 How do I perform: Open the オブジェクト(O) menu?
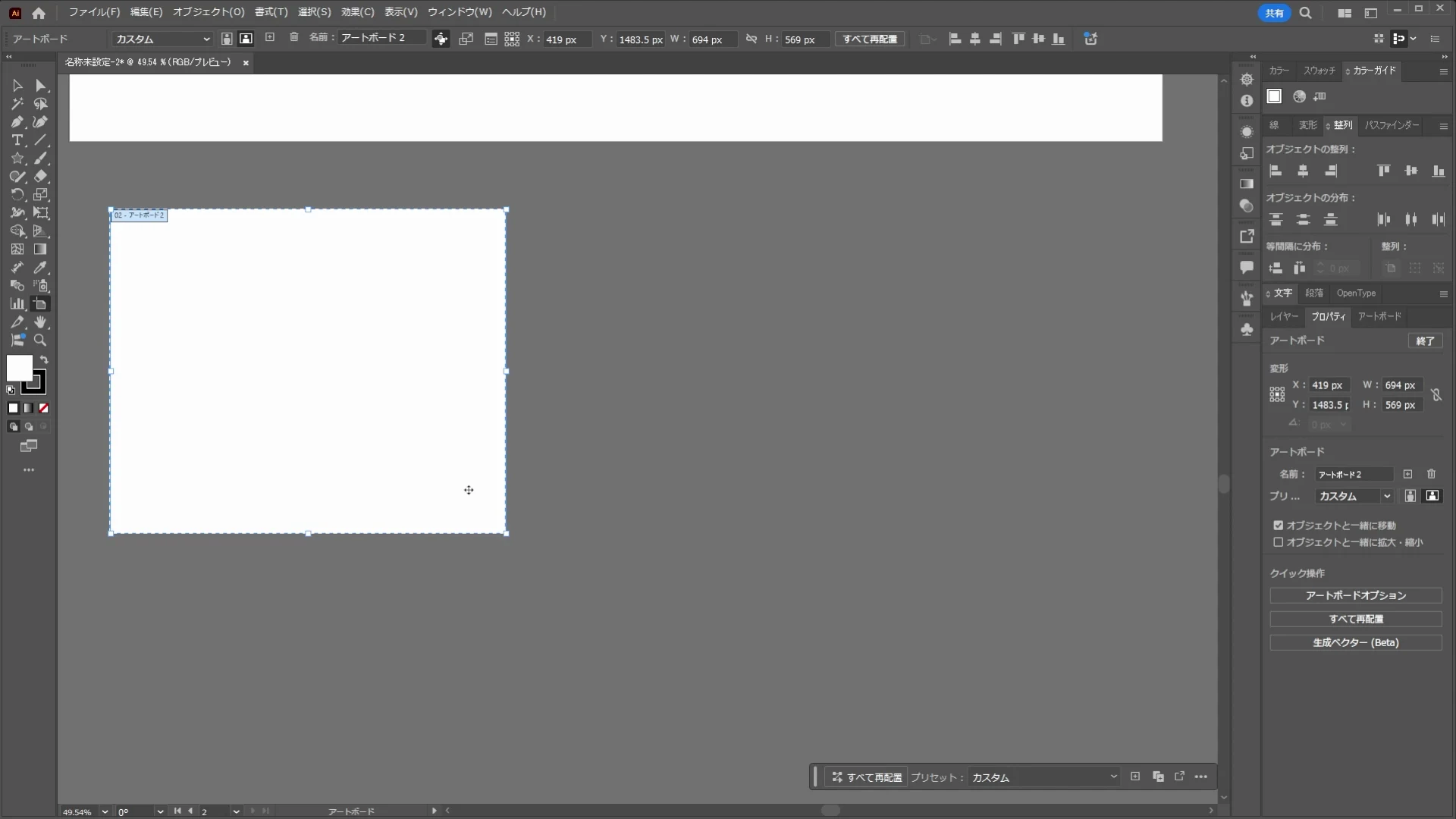click(x=209, y=12)
